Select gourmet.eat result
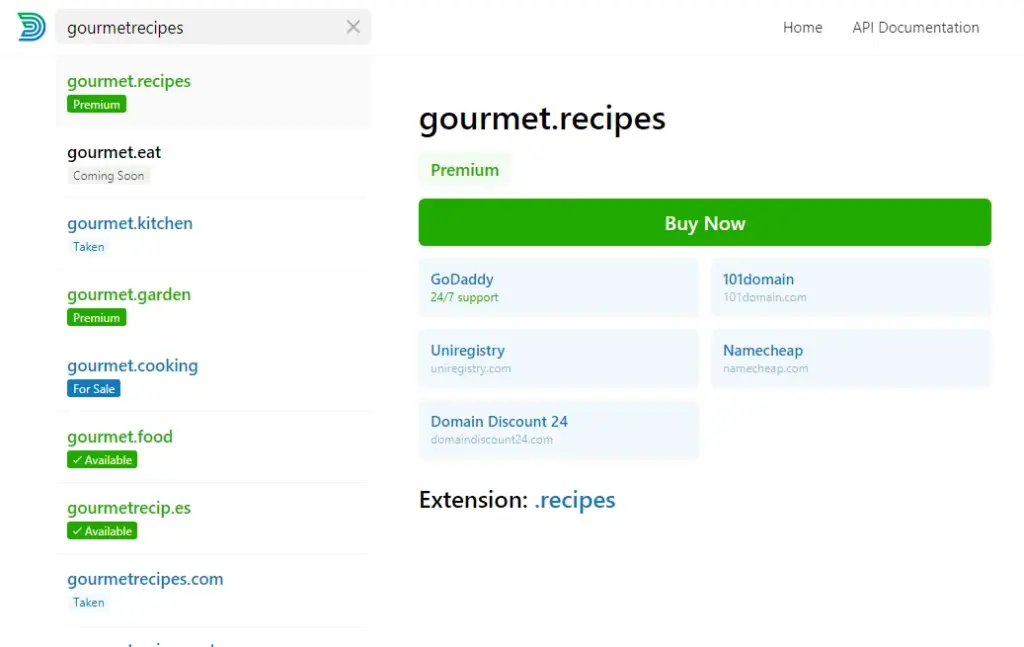 (214, 163)
